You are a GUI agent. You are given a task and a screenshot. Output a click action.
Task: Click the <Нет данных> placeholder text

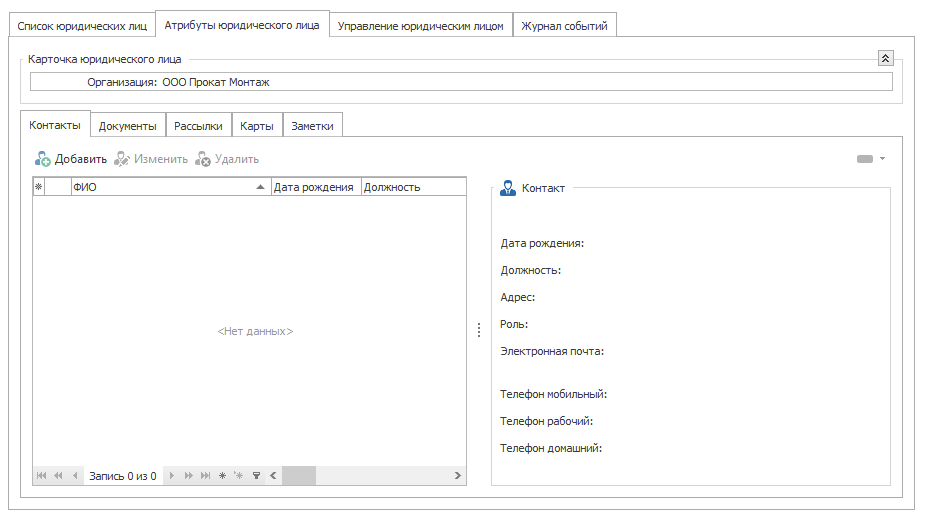[x=255, y=331]
